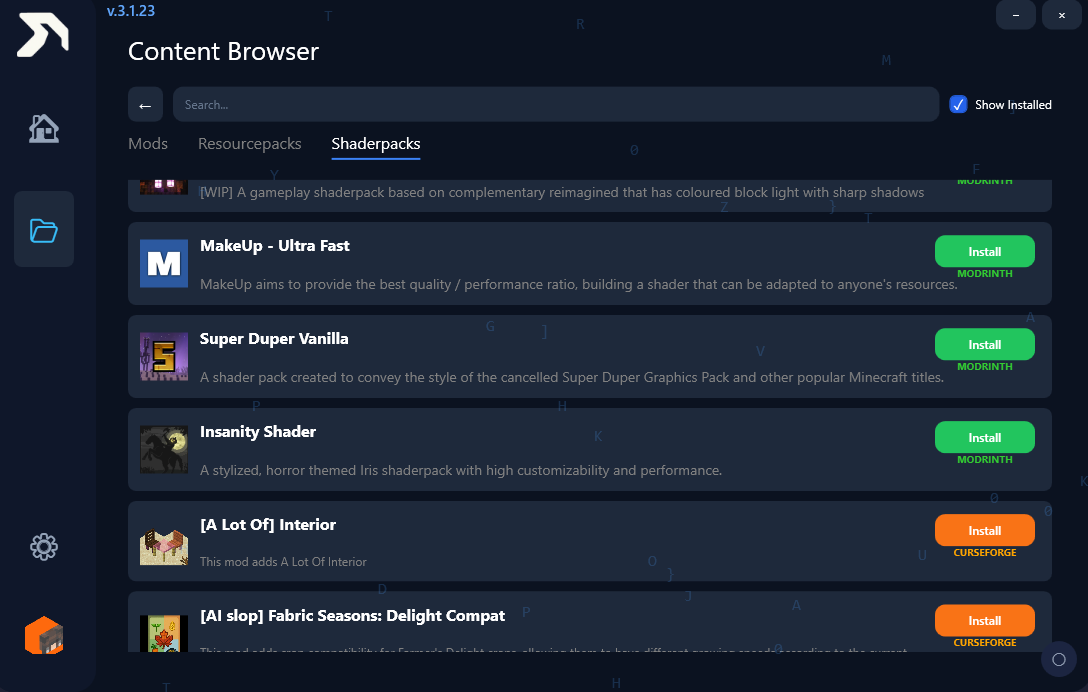Click the CURSEFORGE label under Interior Install
This screenshot has width=1088, height=692.
985,552
